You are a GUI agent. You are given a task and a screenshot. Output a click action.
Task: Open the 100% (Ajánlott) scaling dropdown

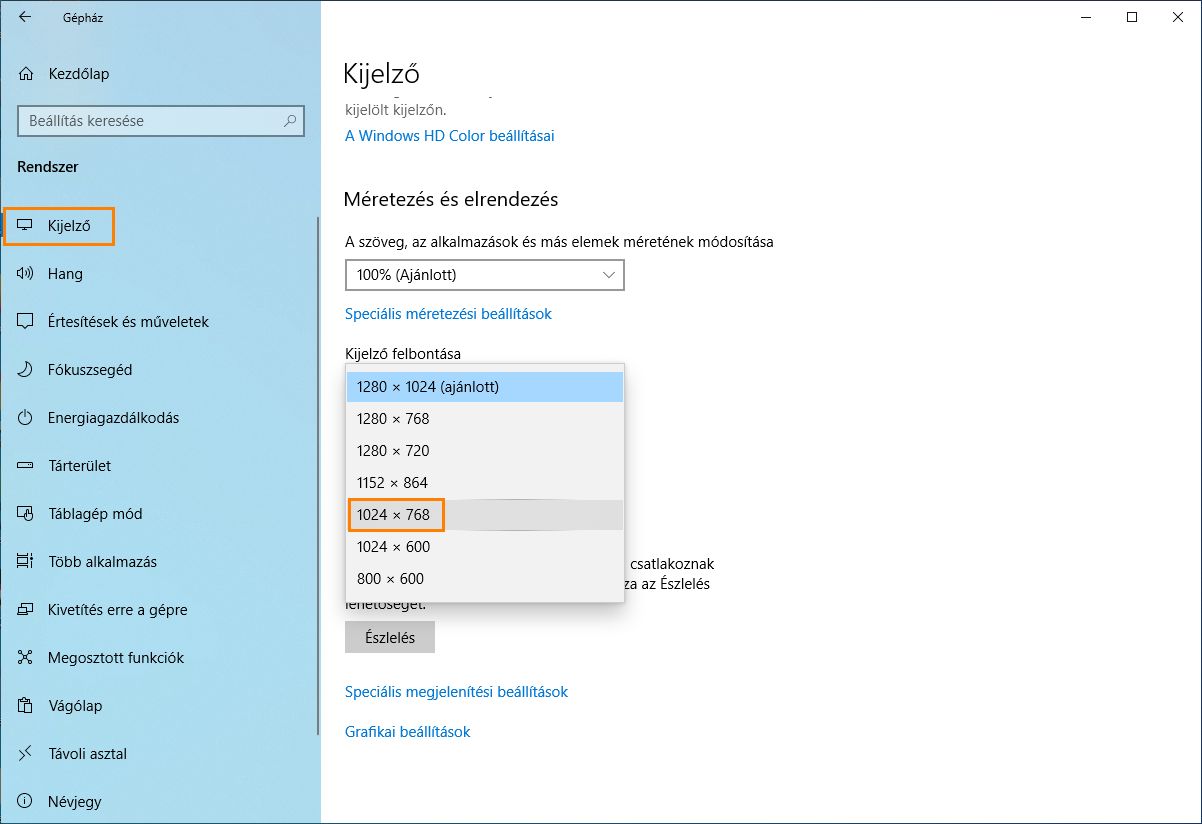(484, 274)
